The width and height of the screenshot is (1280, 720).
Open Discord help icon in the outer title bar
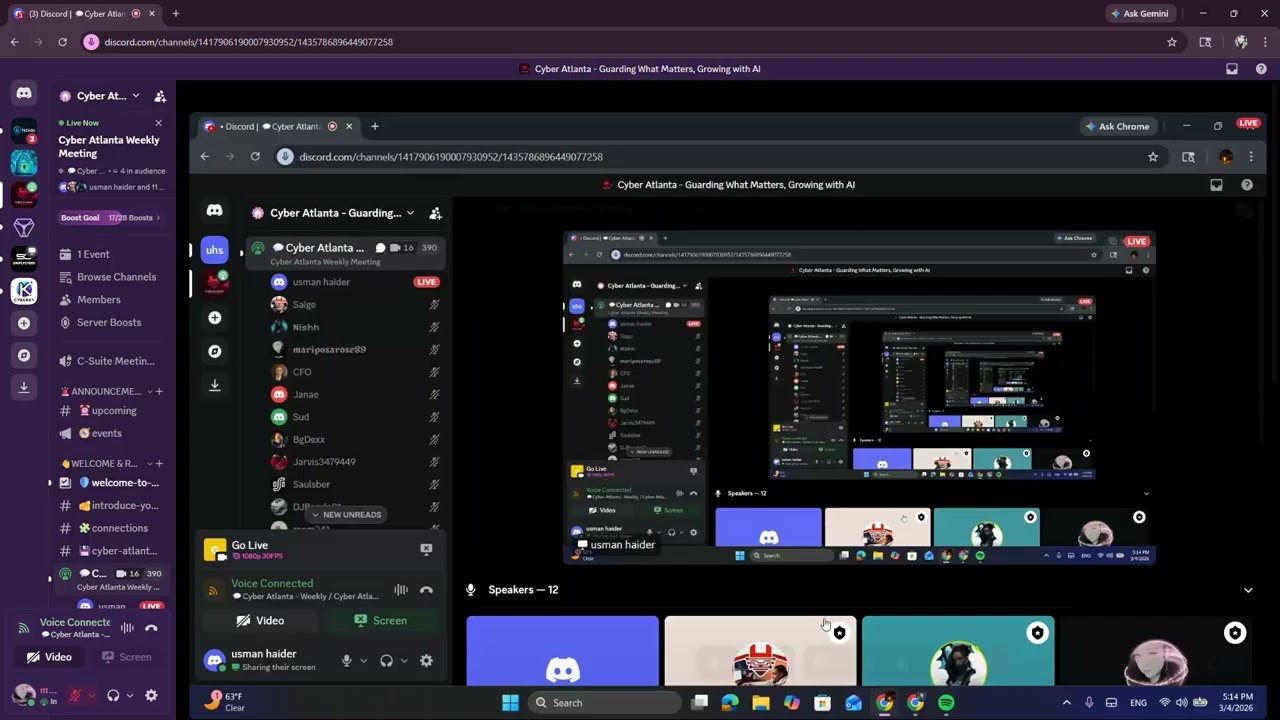(x=1261, y=69)
